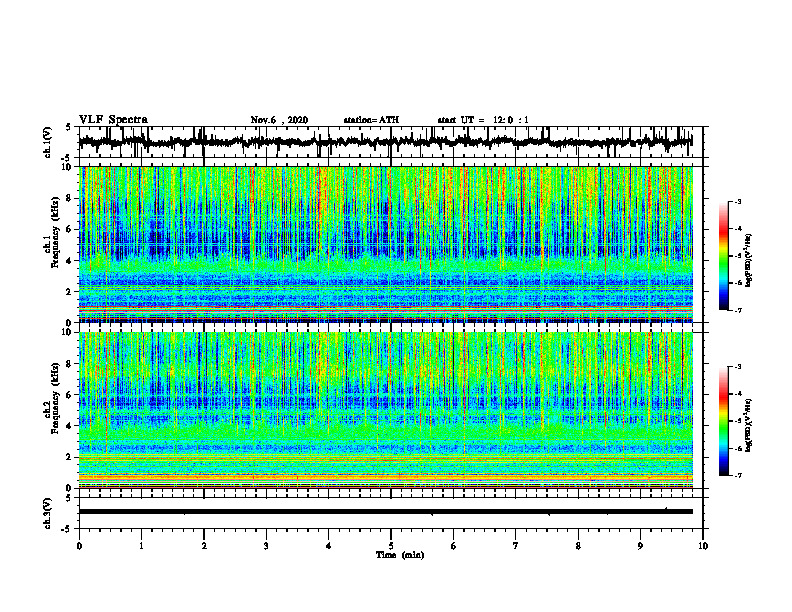Image resolution: width=792 pixels, height=612 pixels.
Task: Click the ch.1 "Frequency (kHz)" axis label
Action: click(56, 234)
